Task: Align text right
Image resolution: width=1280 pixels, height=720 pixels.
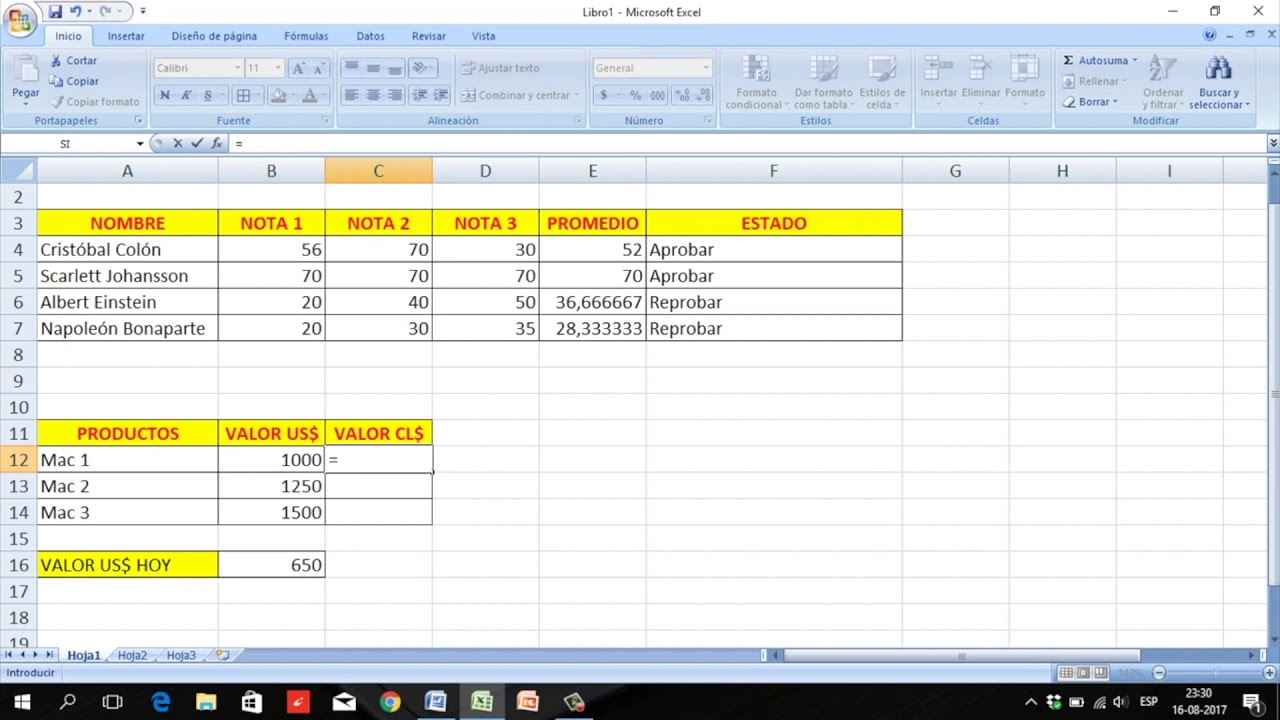Action: [394, 95]
